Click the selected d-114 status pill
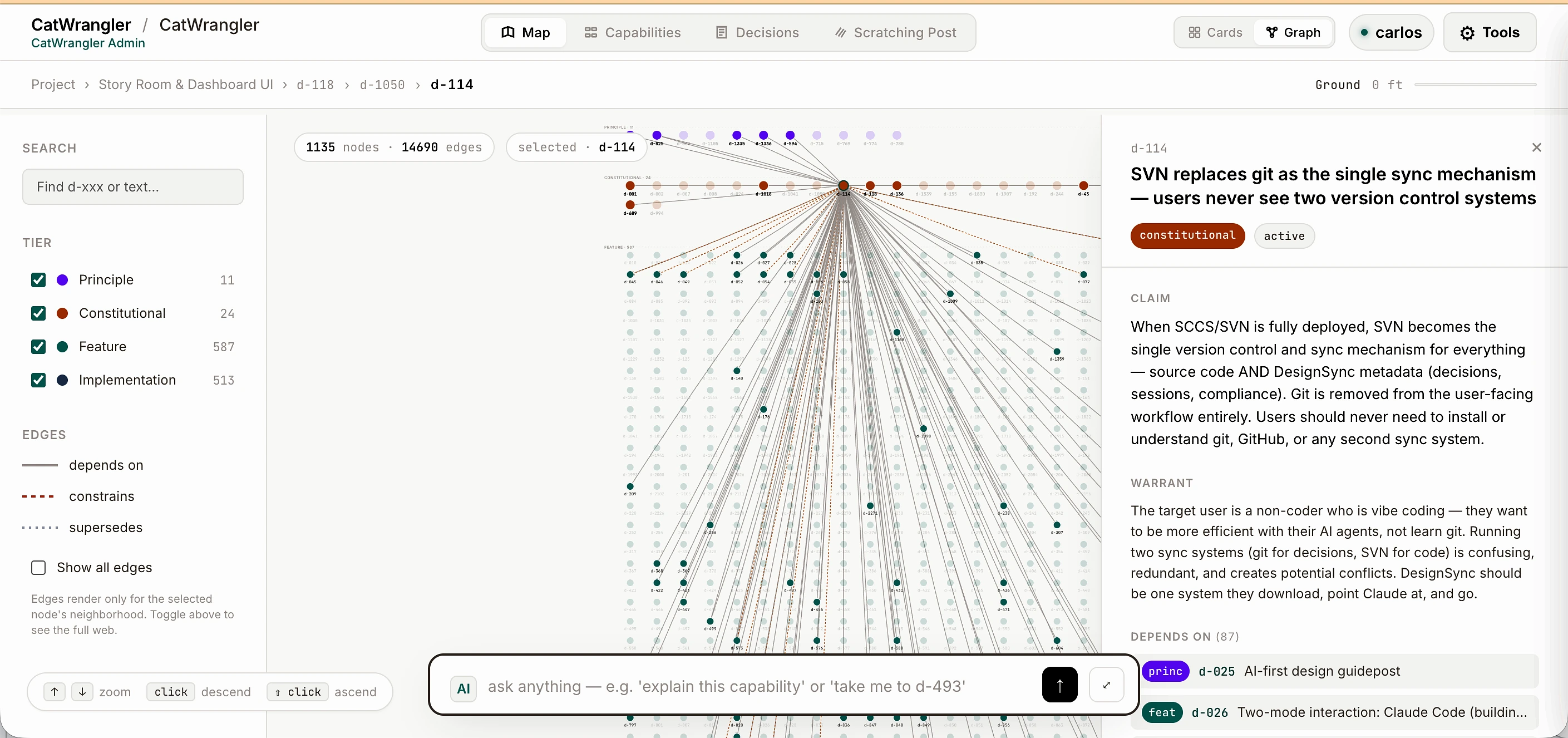The image size is (1568, 738). pos(576,147)
